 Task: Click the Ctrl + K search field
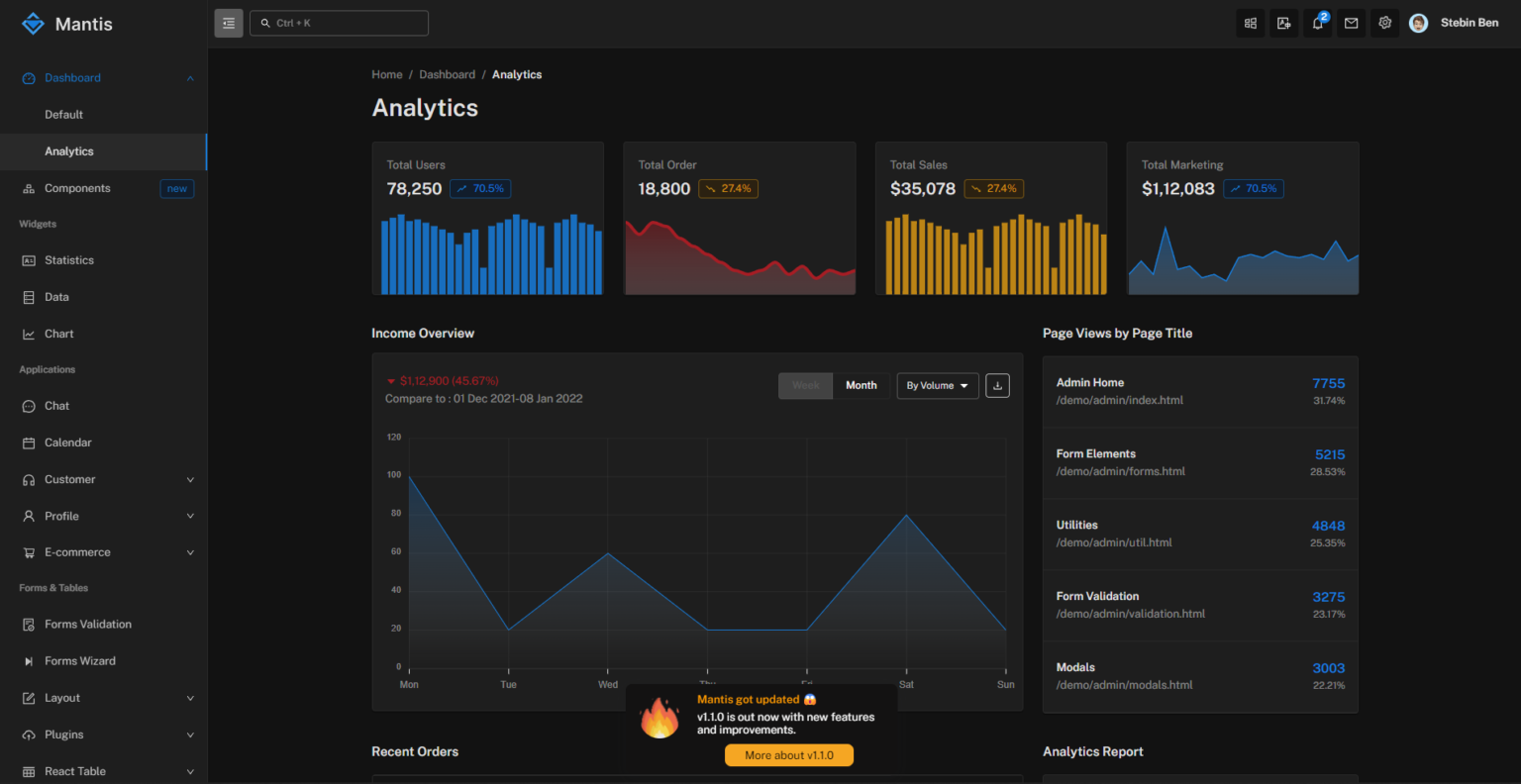click(339, 23)
